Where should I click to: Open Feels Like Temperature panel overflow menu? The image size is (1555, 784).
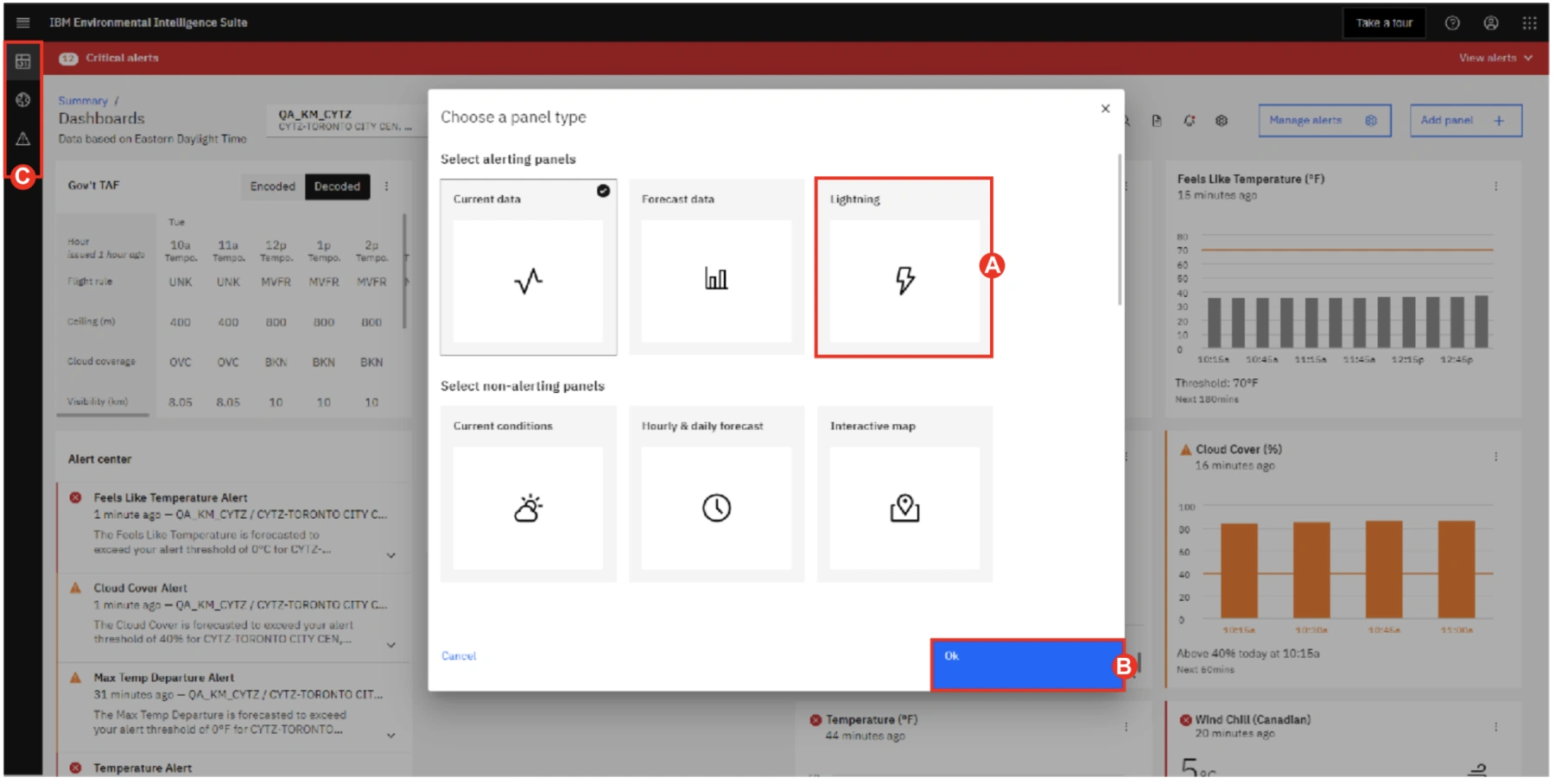(x=1495, y=187)
